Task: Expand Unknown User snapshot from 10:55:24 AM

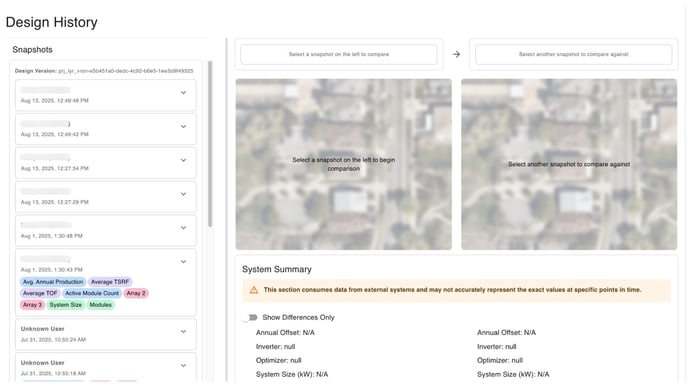Action: tap(183, 332)
